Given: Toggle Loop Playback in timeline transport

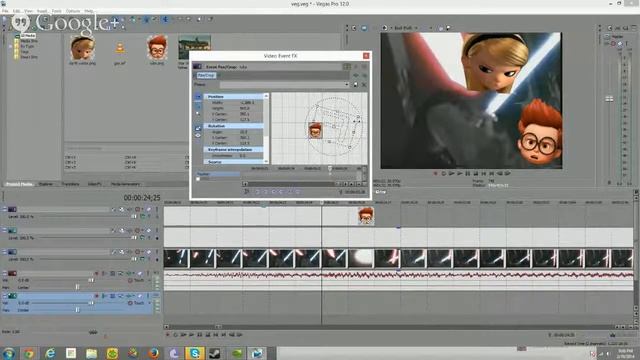Looking at the screenshot, I should 176,335.
